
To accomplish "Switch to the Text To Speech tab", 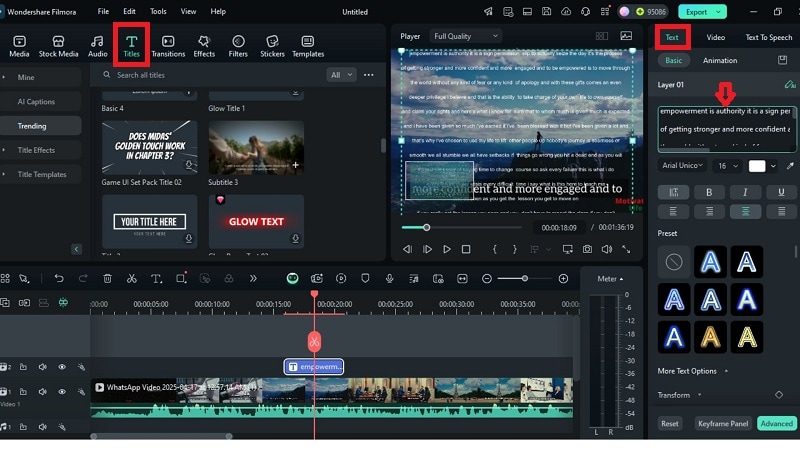I will pos(768,37).
